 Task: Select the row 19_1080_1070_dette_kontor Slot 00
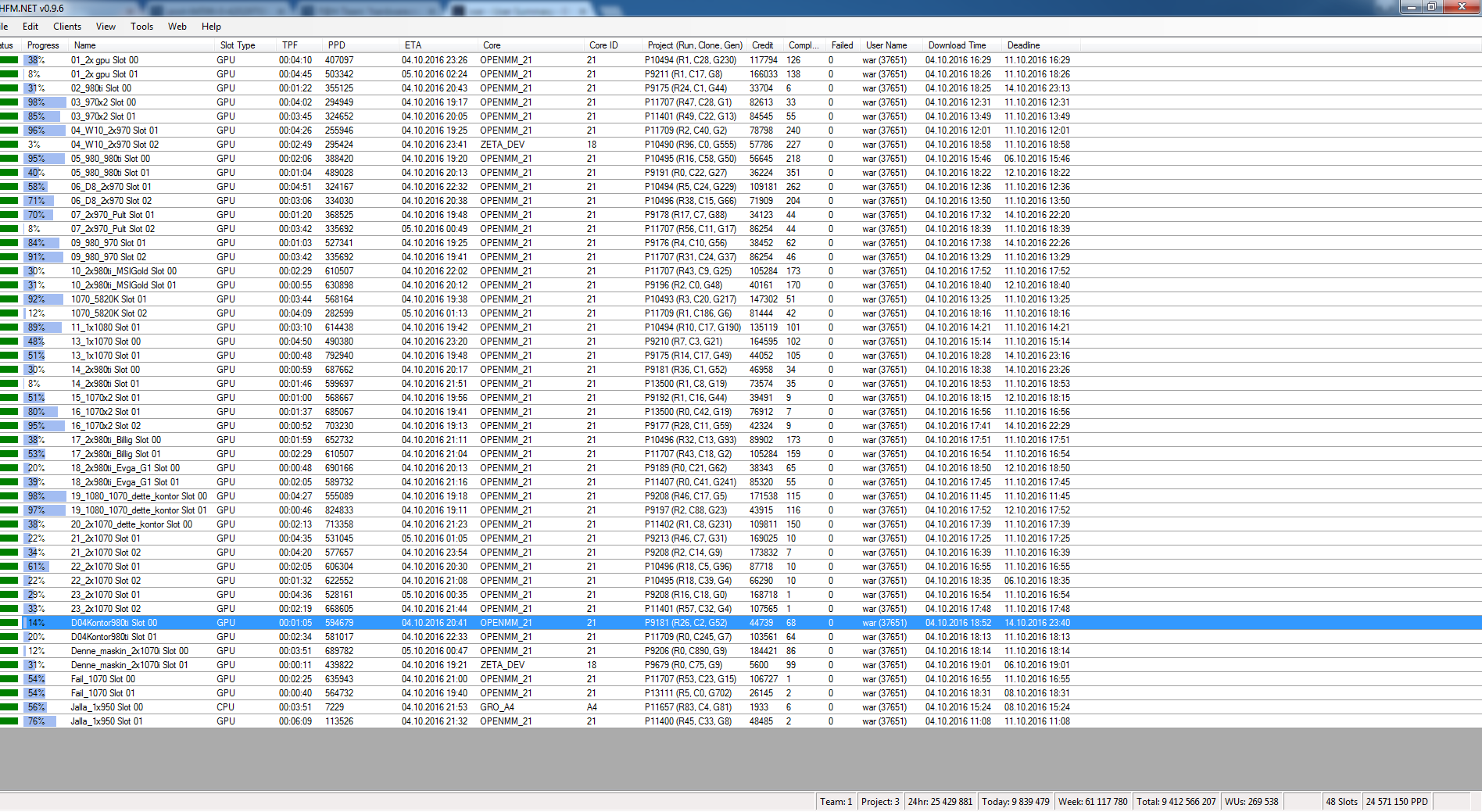pyautogui.click(x=741, y=496)
